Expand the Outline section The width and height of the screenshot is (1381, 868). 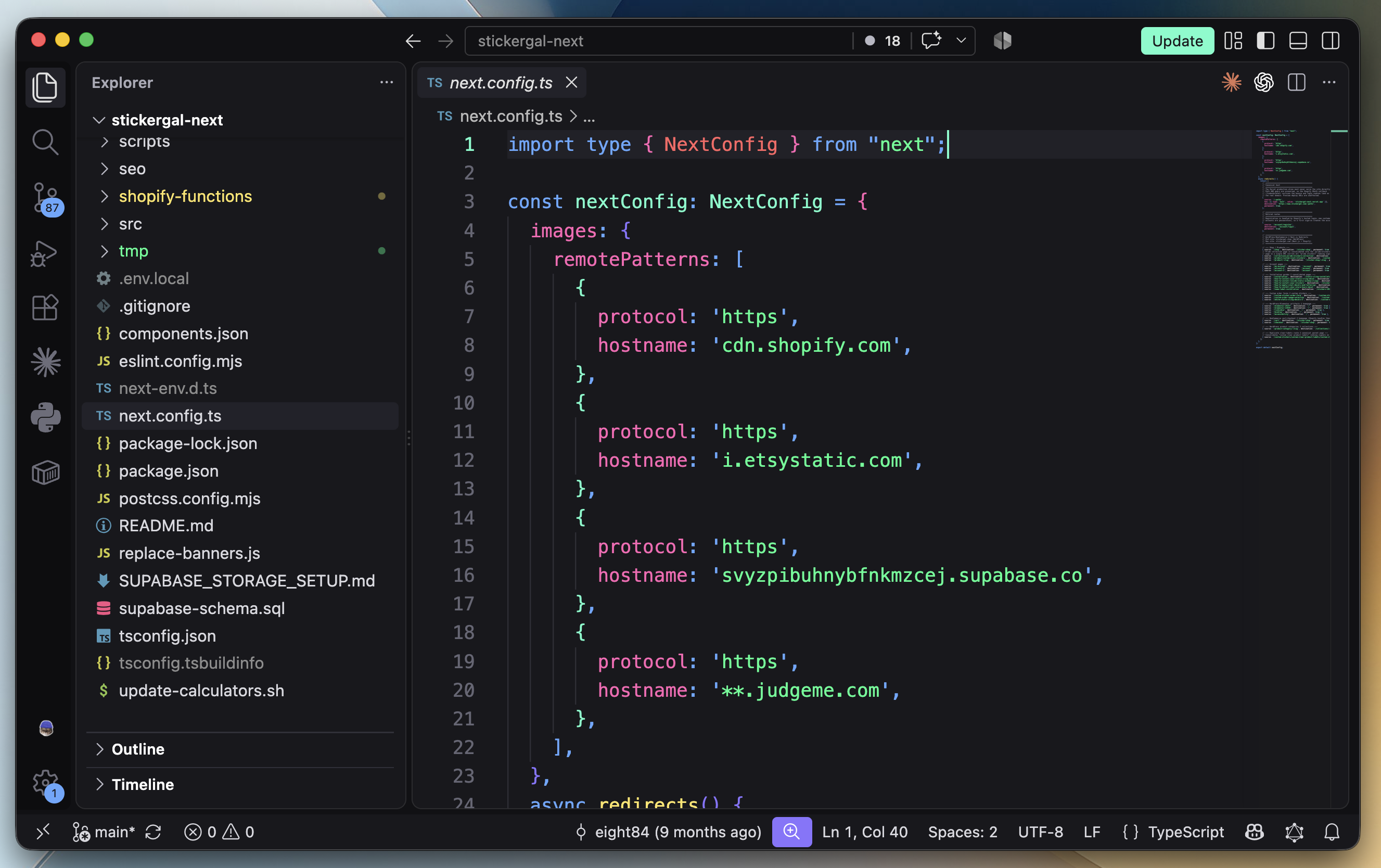pyautogui.click(x=240, y=749)
